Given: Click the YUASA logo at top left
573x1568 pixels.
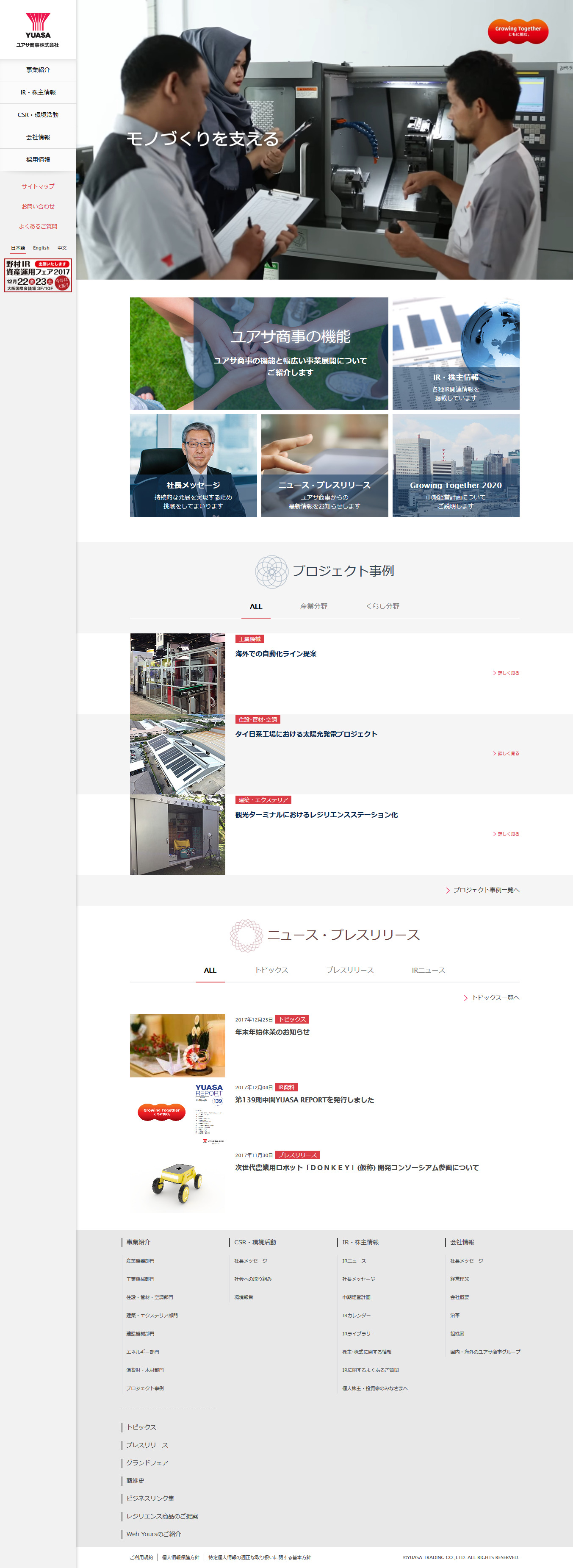Looking at the screenshot, I should 38,30.
